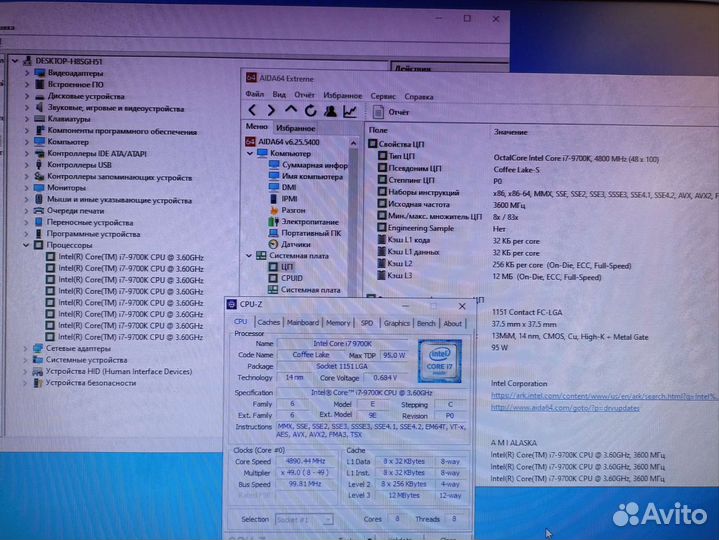Switch to Memory tab in CPU-Z
Image resolution: width=719 pixels, height=540 pixels.
338,323
